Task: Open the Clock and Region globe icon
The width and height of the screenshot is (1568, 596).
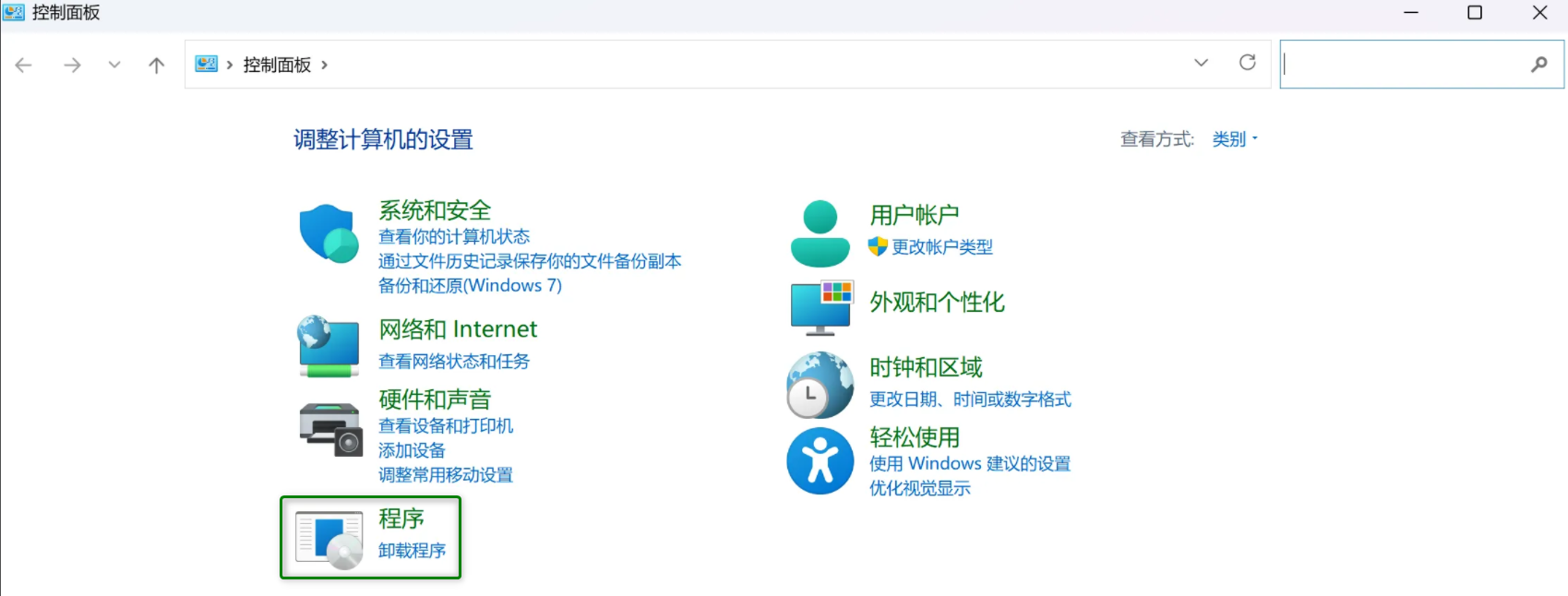Action: (820, 385)
